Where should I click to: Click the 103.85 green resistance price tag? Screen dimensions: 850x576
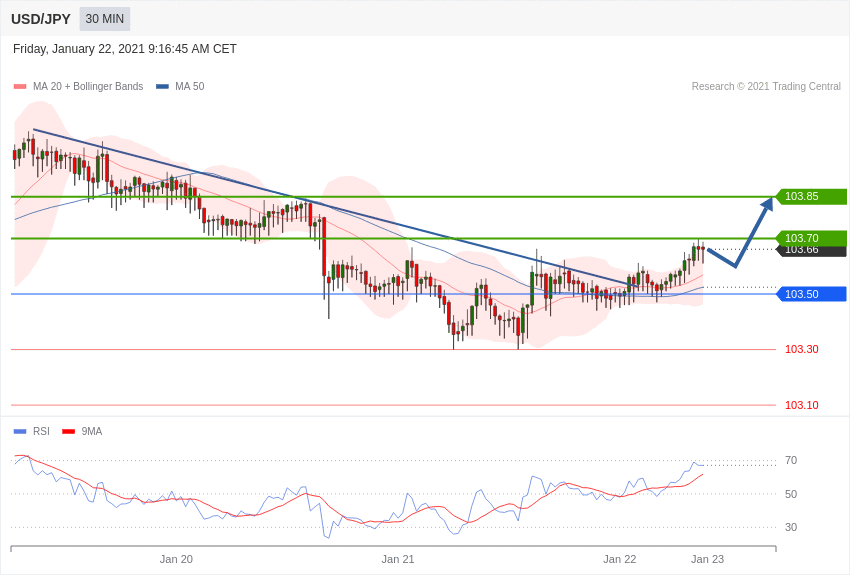[812, 197]
